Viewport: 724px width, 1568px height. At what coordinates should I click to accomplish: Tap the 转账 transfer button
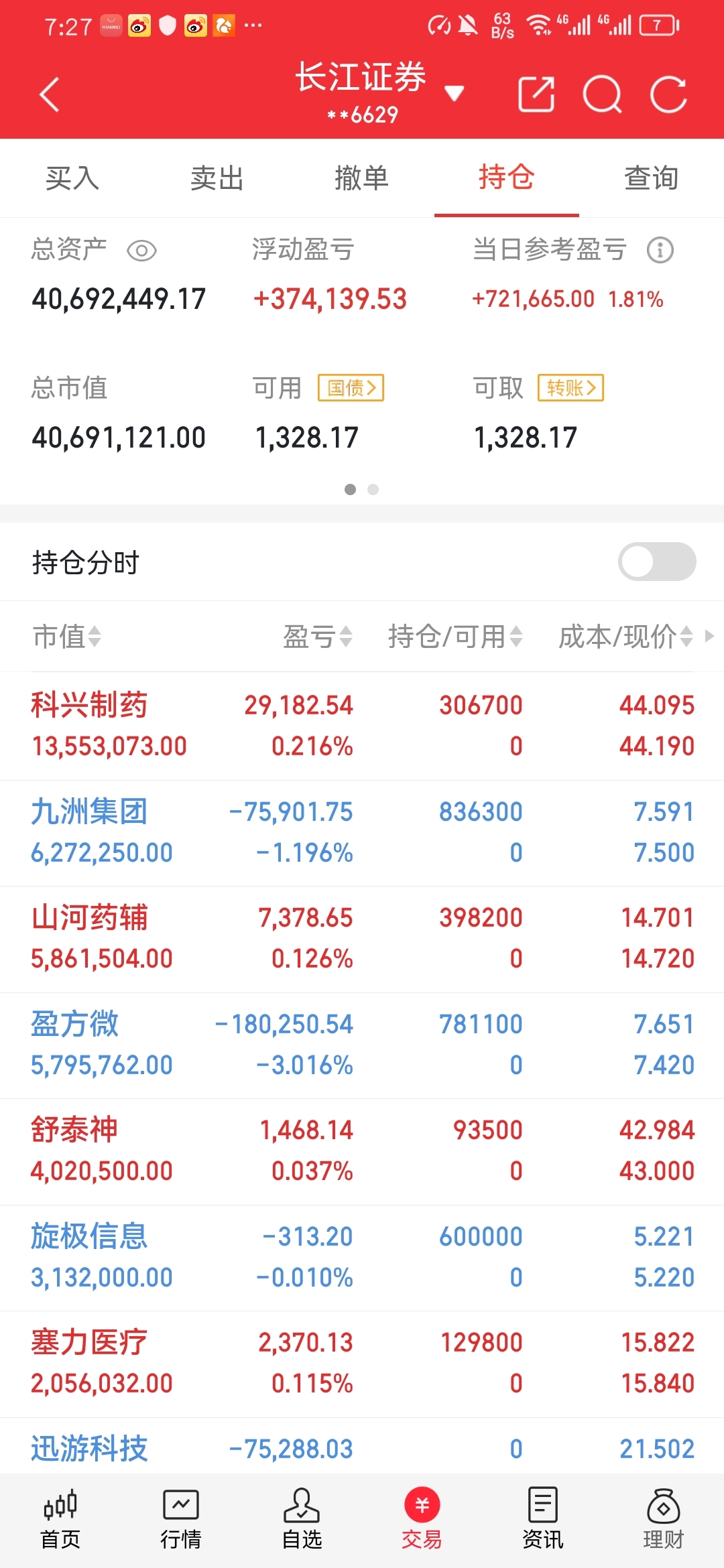click(570, 387)
